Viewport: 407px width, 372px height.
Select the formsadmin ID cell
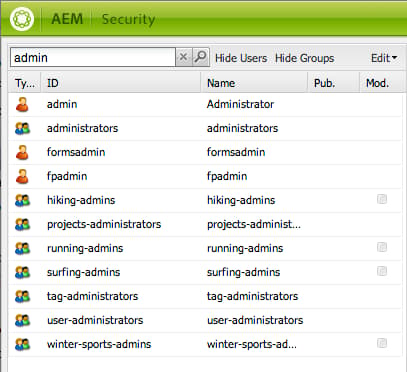pyautogui.click(x=76, y=152)
